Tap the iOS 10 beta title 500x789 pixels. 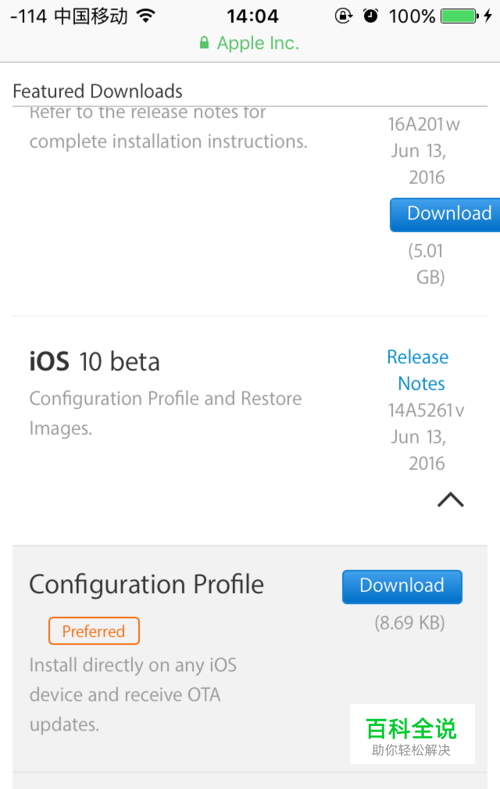pos(95,361)
